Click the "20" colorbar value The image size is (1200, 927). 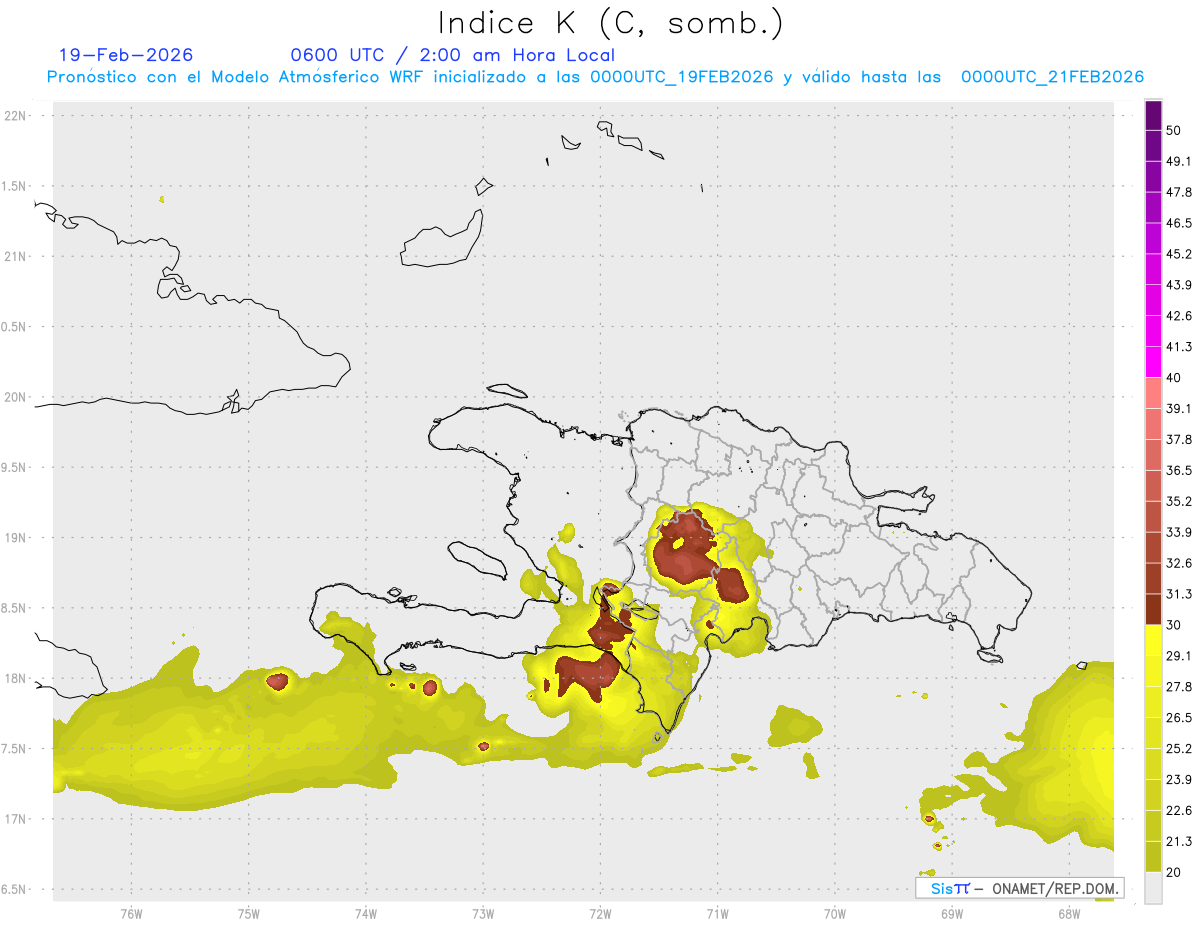coord(1174,873)
